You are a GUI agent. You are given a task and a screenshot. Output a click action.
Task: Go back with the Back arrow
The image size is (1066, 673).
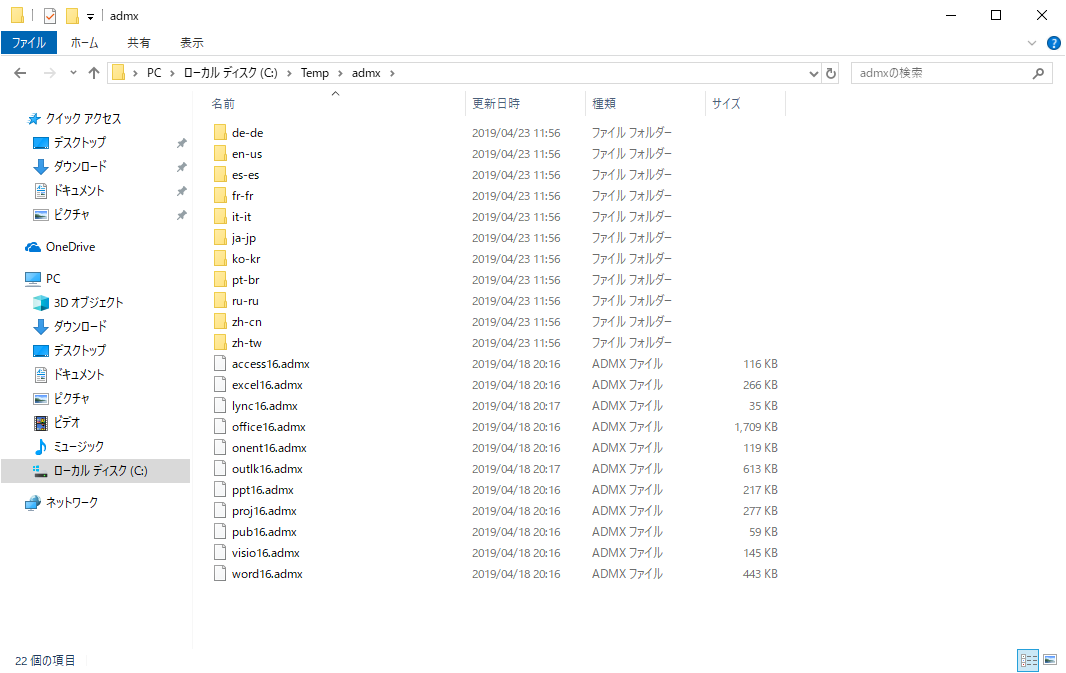click(x=20, y=73)
